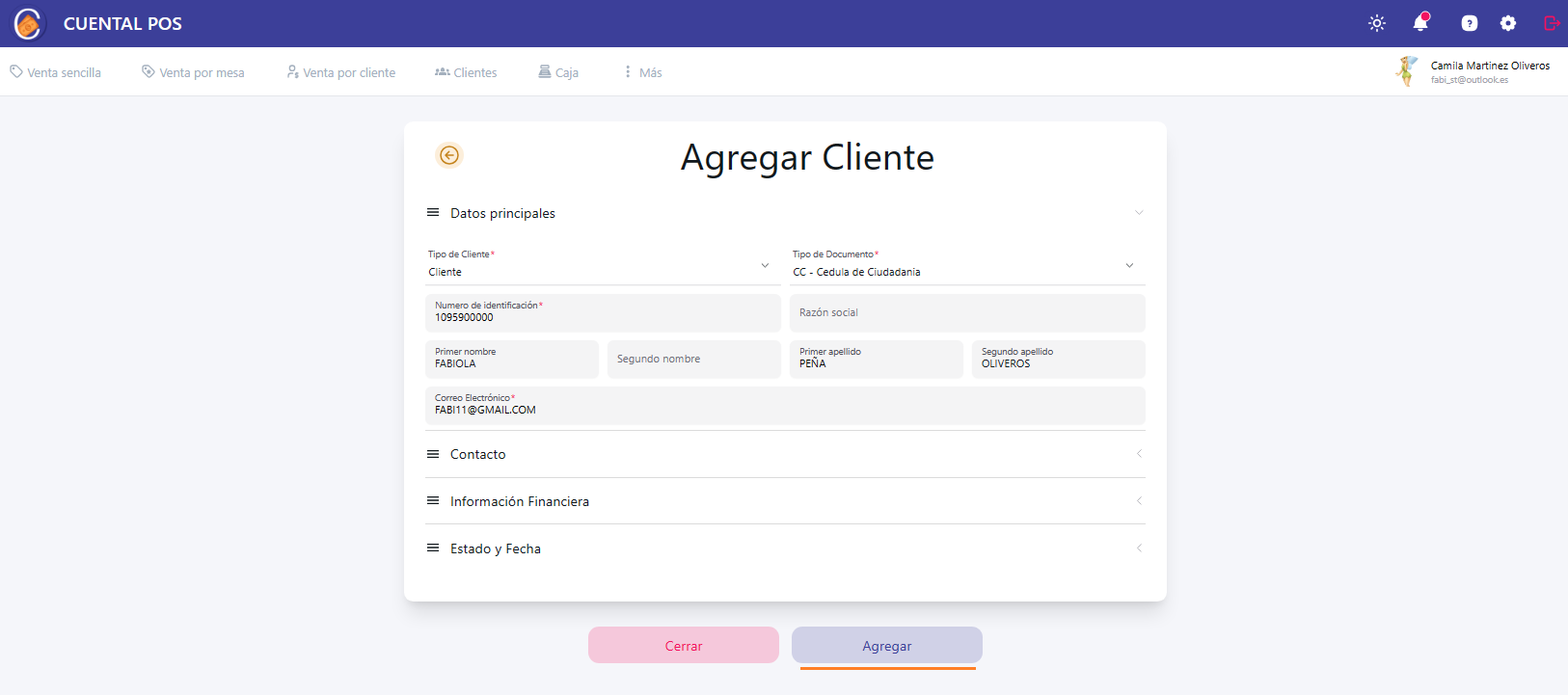This screenshot has width=1568, height=695.
Task: Open the Venta por cliente section
Action: (x=341, y=72)
